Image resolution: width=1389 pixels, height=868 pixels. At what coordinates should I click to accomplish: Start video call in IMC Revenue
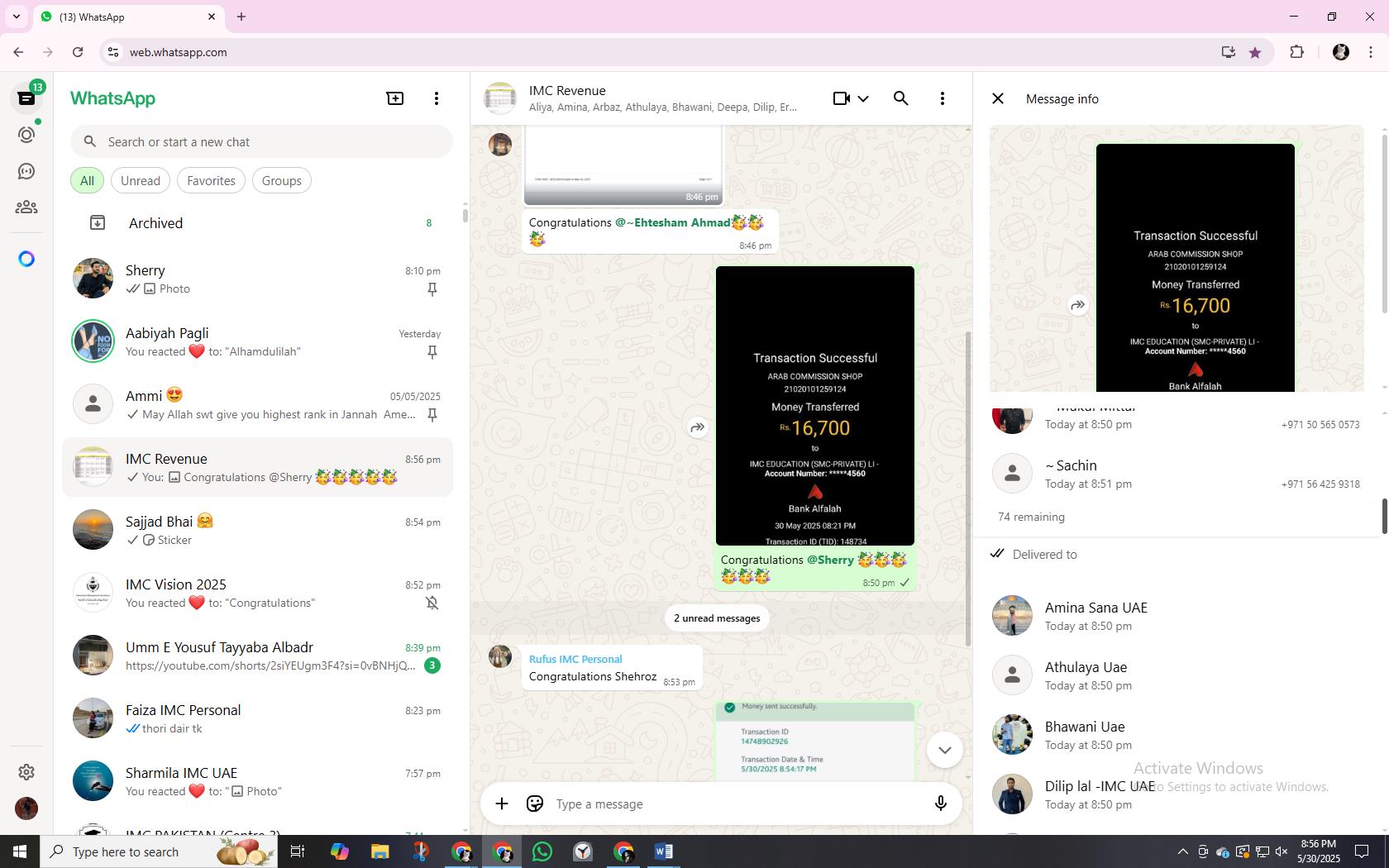pos(842,98)
